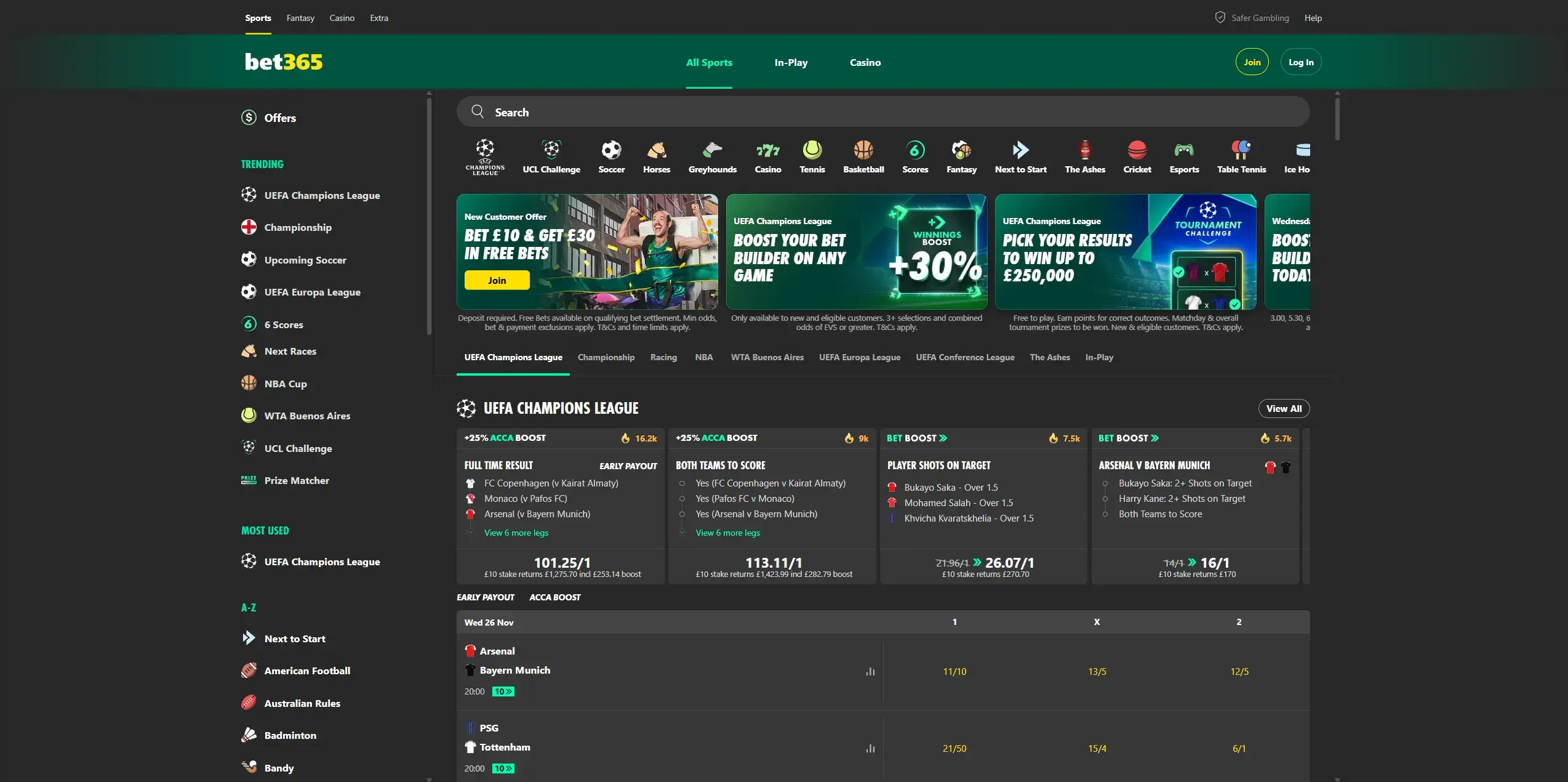
Task: Toggle the Acca Boost filter
Action: [x=554, y=597]
